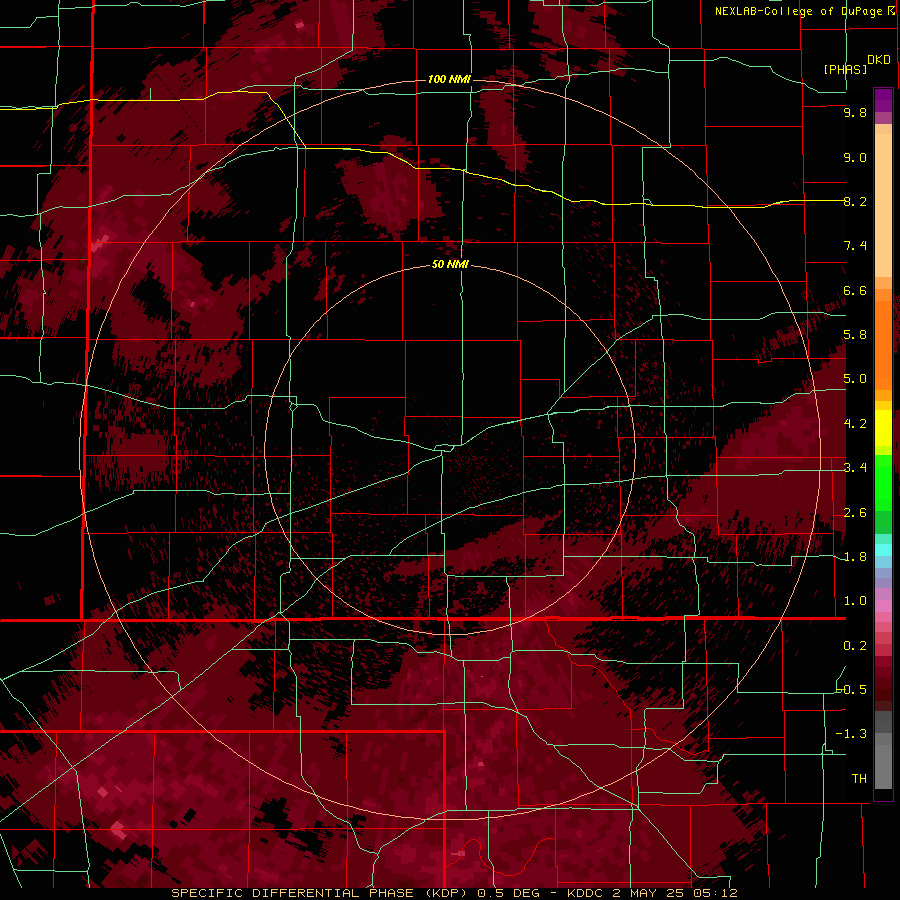Select the orange band in the legend

click(x=883, y=344)
